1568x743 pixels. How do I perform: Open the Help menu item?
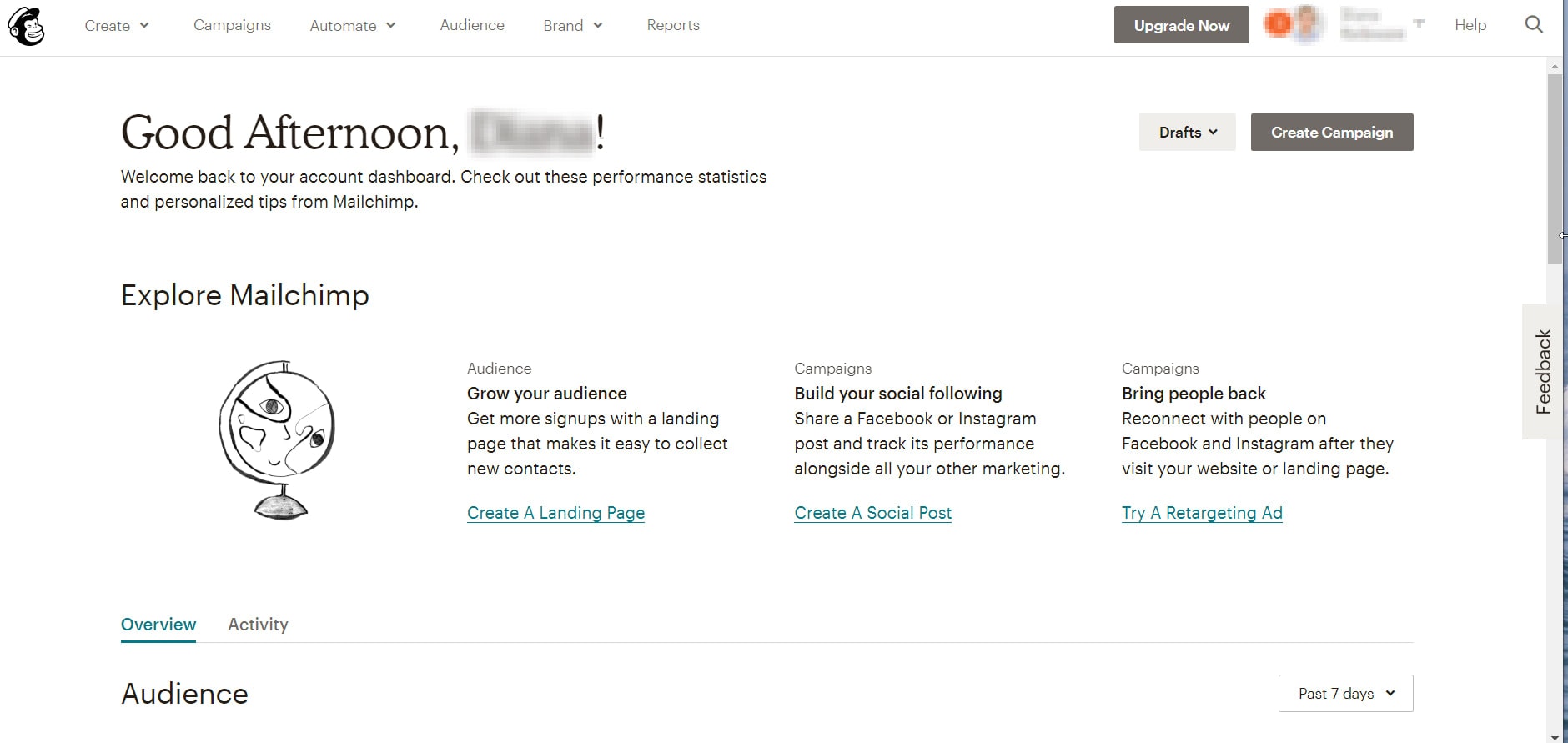pyautogui.click(x=1470, y=25)
